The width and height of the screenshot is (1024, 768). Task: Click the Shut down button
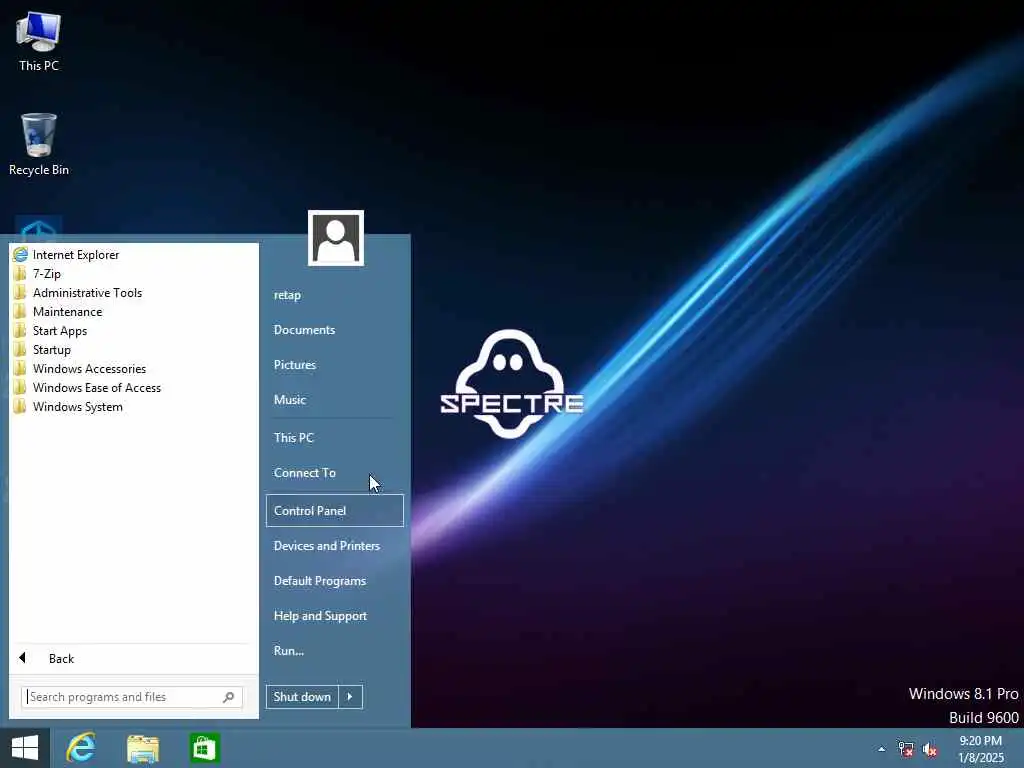tap(302, 697)
